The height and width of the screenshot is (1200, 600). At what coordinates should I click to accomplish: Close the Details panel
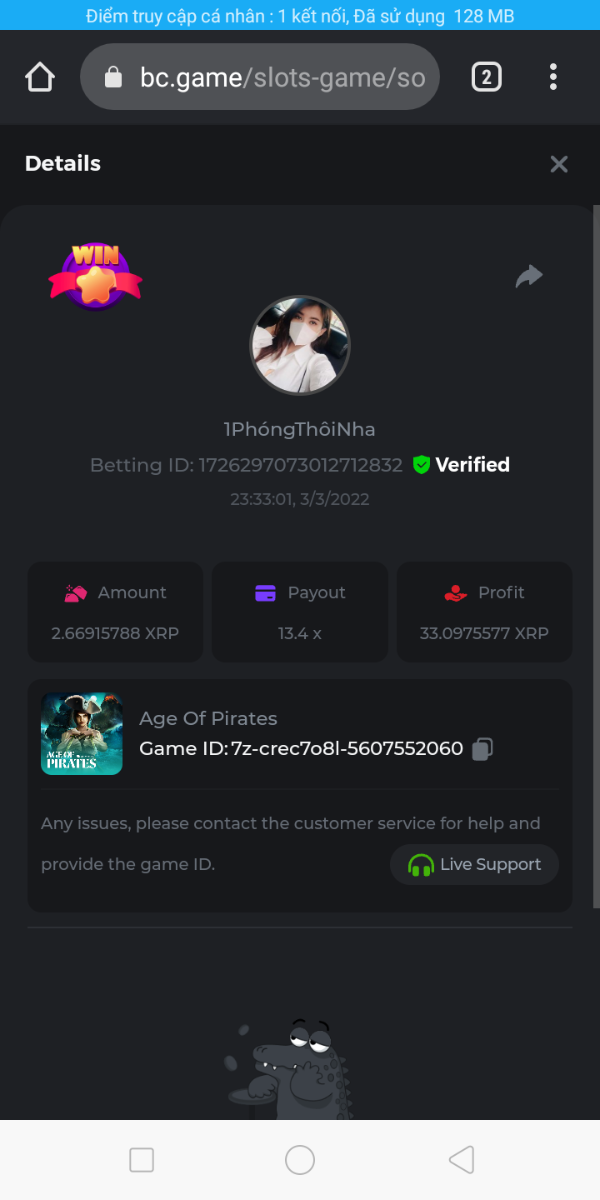(559, 164)
